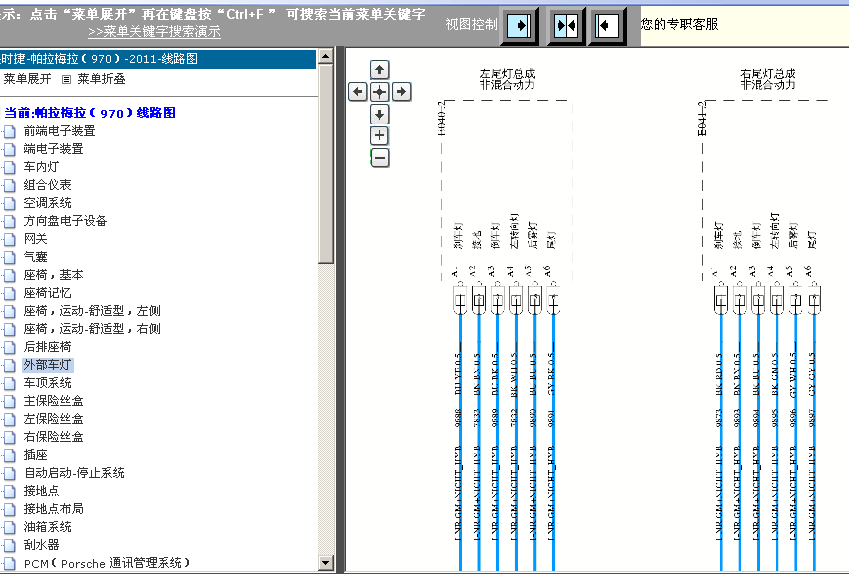Open 车顶系统 entry
Screen dimensions: 849x574
click(x=48, y=383)
